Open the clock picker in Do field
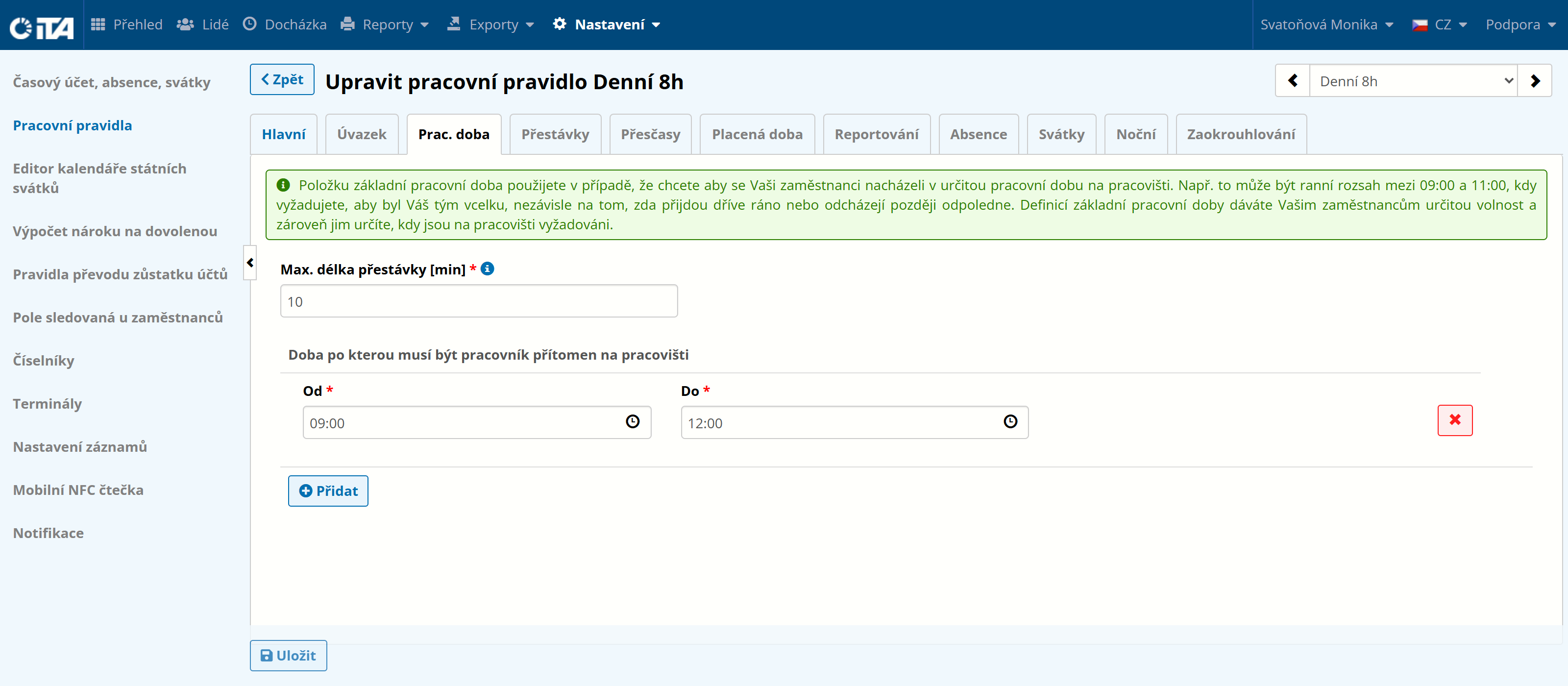The width and height of the screenshot is (1568, 686). 1010,422
